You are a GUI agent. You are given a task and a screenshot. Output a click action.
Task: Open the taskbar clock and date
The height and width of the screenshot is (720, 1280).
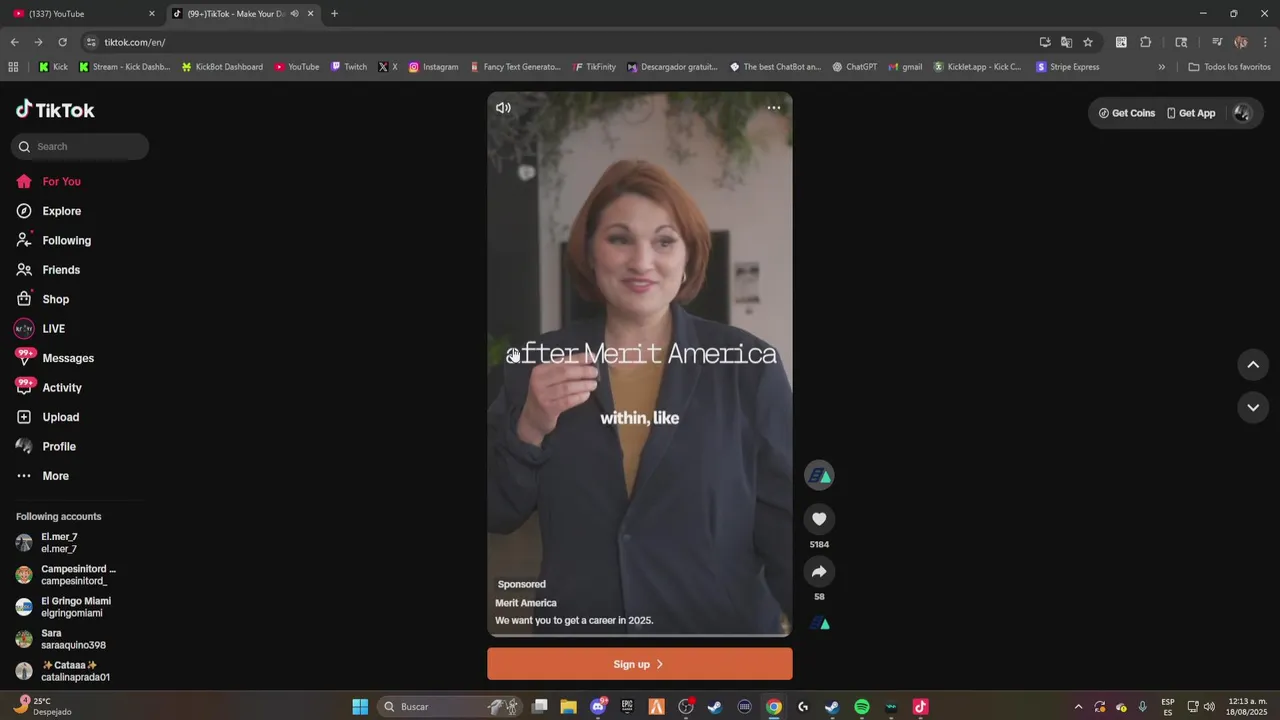[1247, 707]
